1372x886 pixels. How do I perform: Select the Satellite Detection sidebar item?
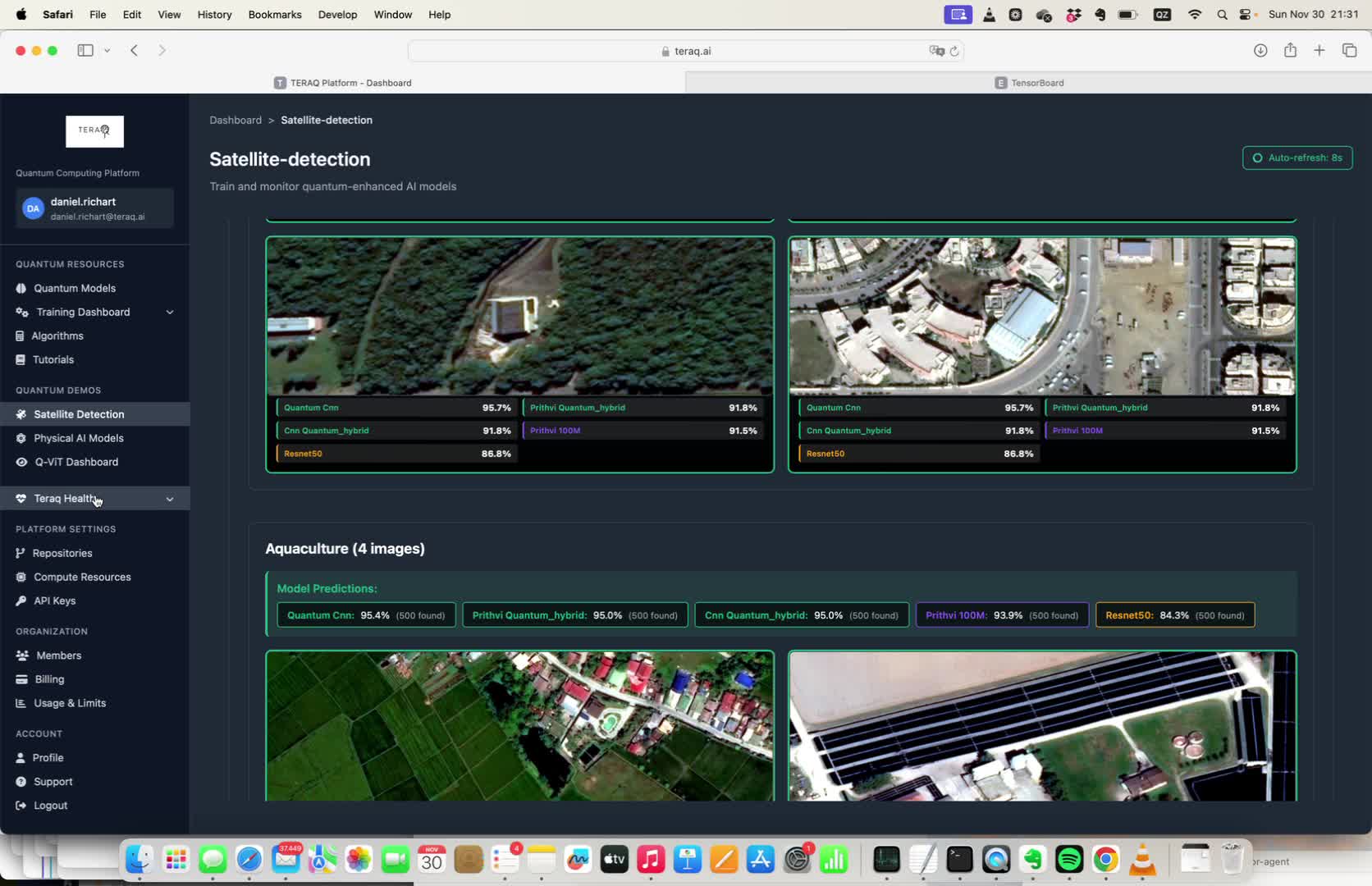tap(77, 414)
